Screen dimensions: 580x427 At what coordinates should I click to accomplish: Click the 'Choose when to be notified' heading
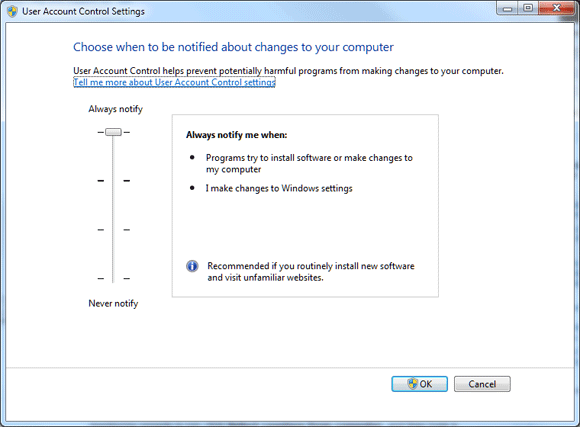pos(233,47)
